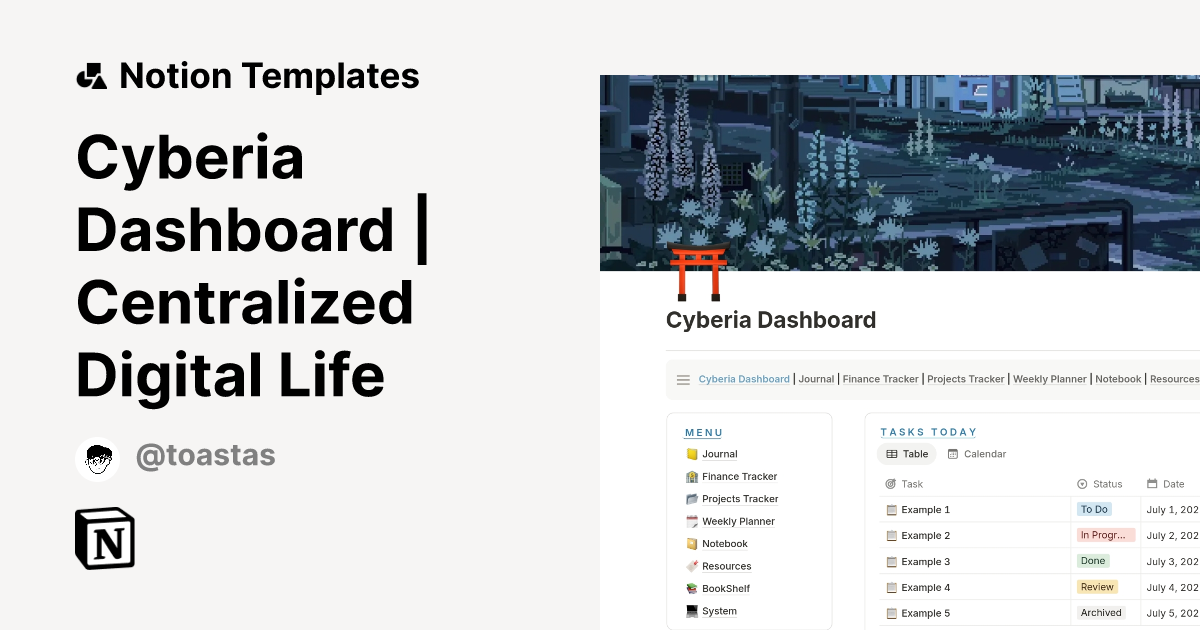Click the black Notion cube logo
The height and width of the screenshot is (630, 1200).
(105, 539)
